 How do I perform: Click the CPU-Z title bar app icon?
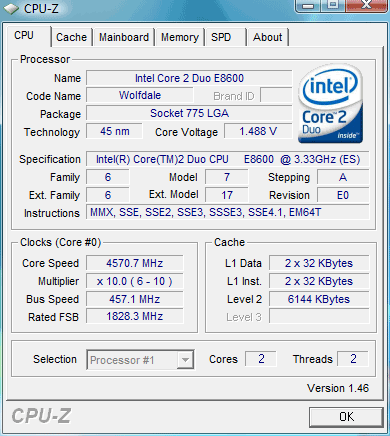pyautogui.click(x=11, y=9)
